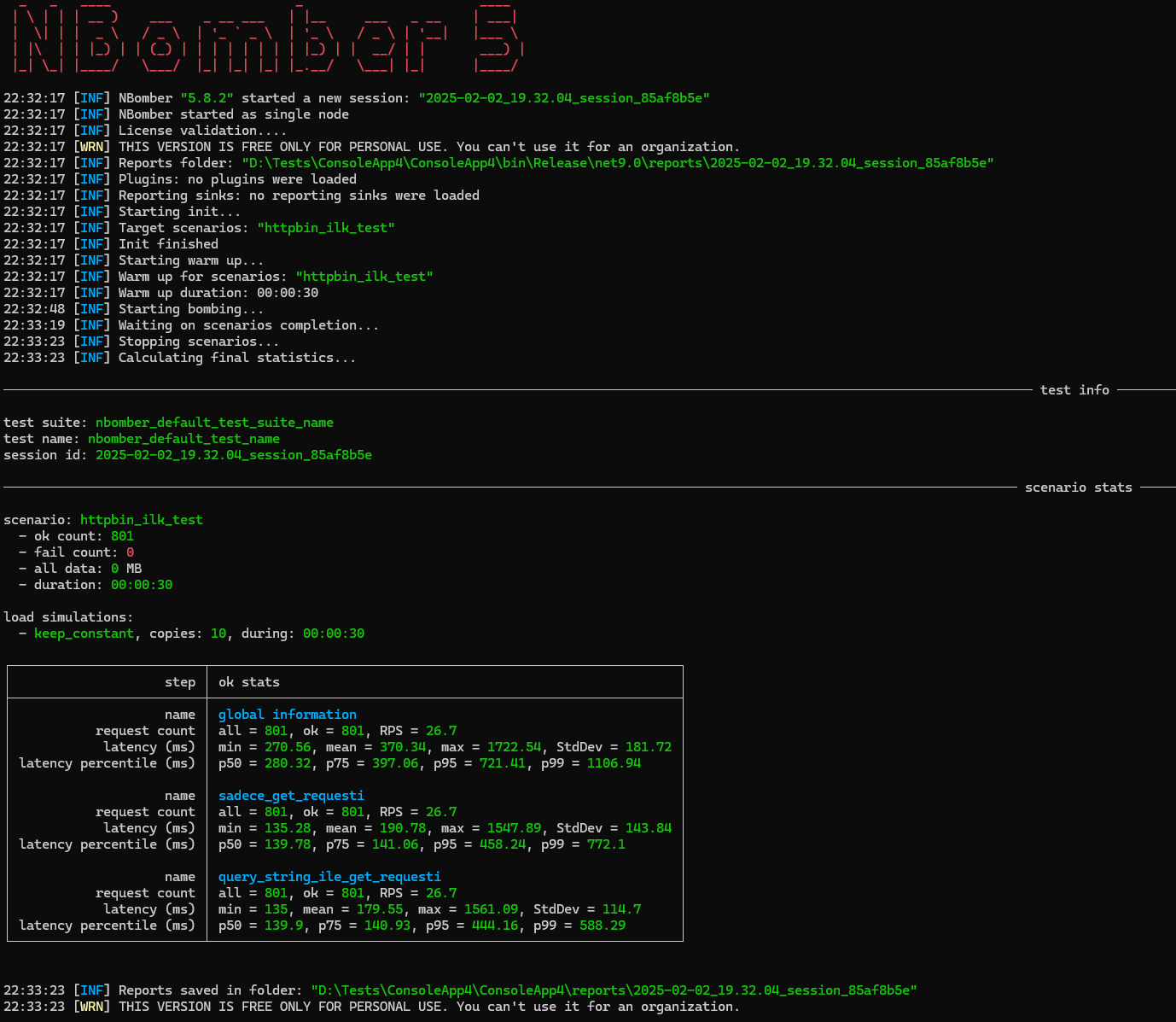Click global information min value 270.56
The height and width of the screenshot is (1022, 1176).
(x=288, y=747)
